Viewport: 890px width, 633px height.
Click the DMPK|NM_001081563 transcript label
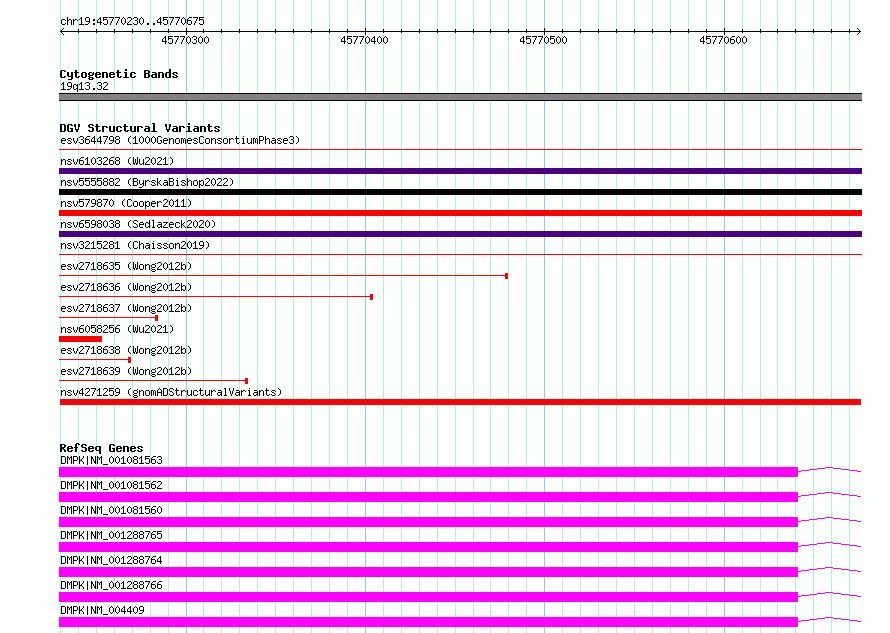(111, 460)
